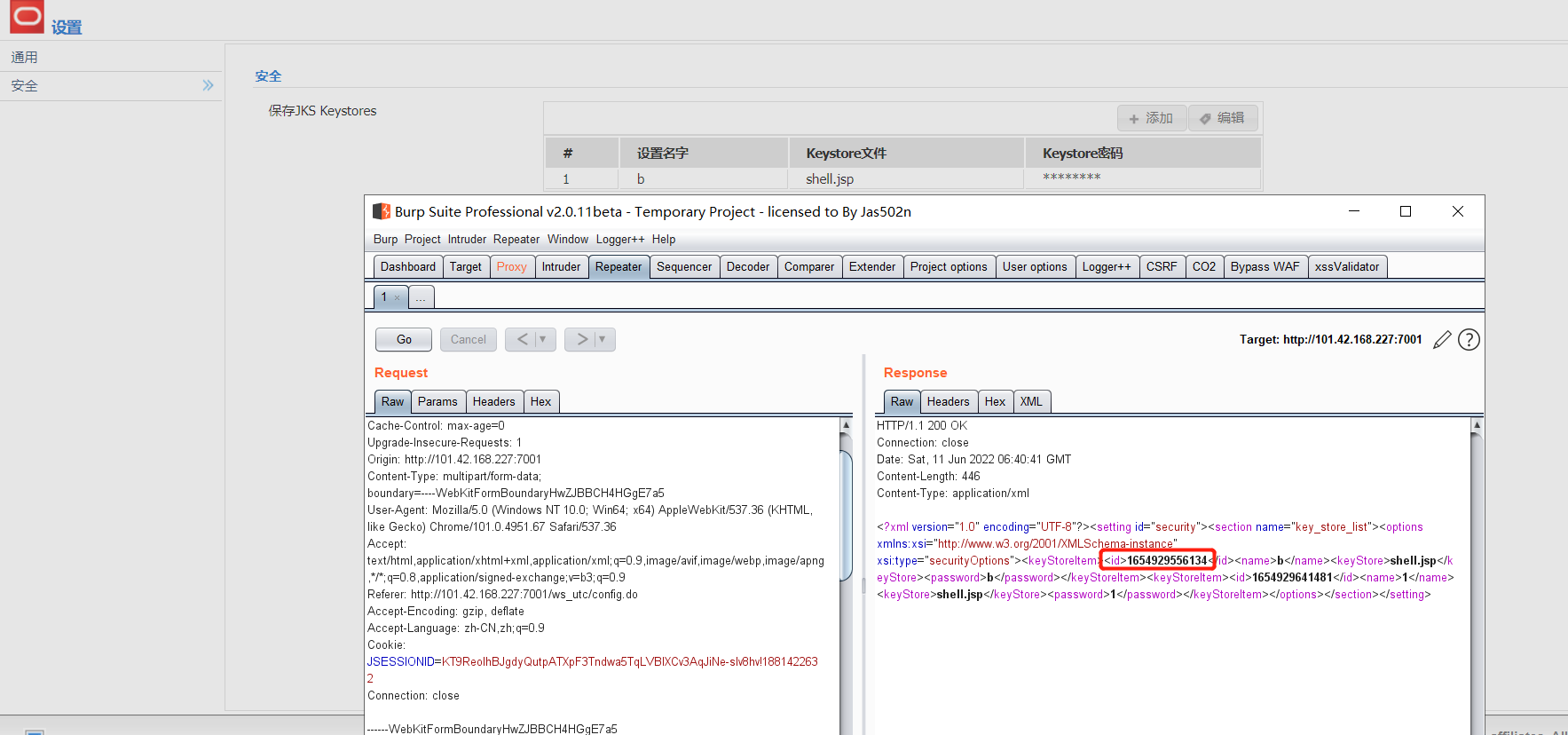The height and width of the screenshot is (735, 1568).
Task: Open the Burp menu
Action: [x=385, y=240]
